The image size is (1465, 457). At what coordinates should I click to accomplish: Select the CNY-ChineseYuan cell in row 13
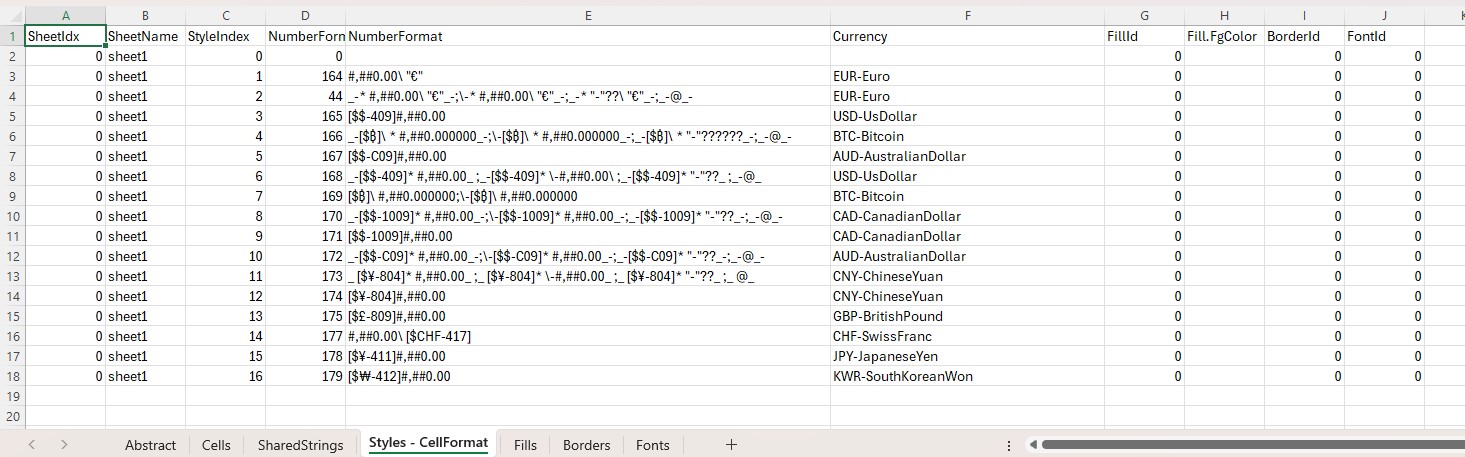point(967,276)
